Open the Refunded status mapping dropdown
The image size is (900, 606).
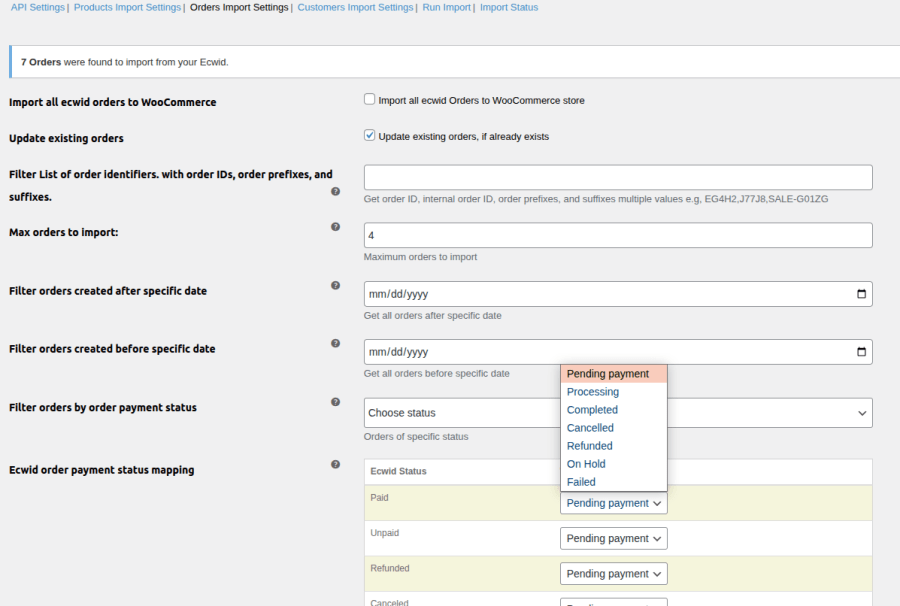pyautogui.click(x=613, y=574)
